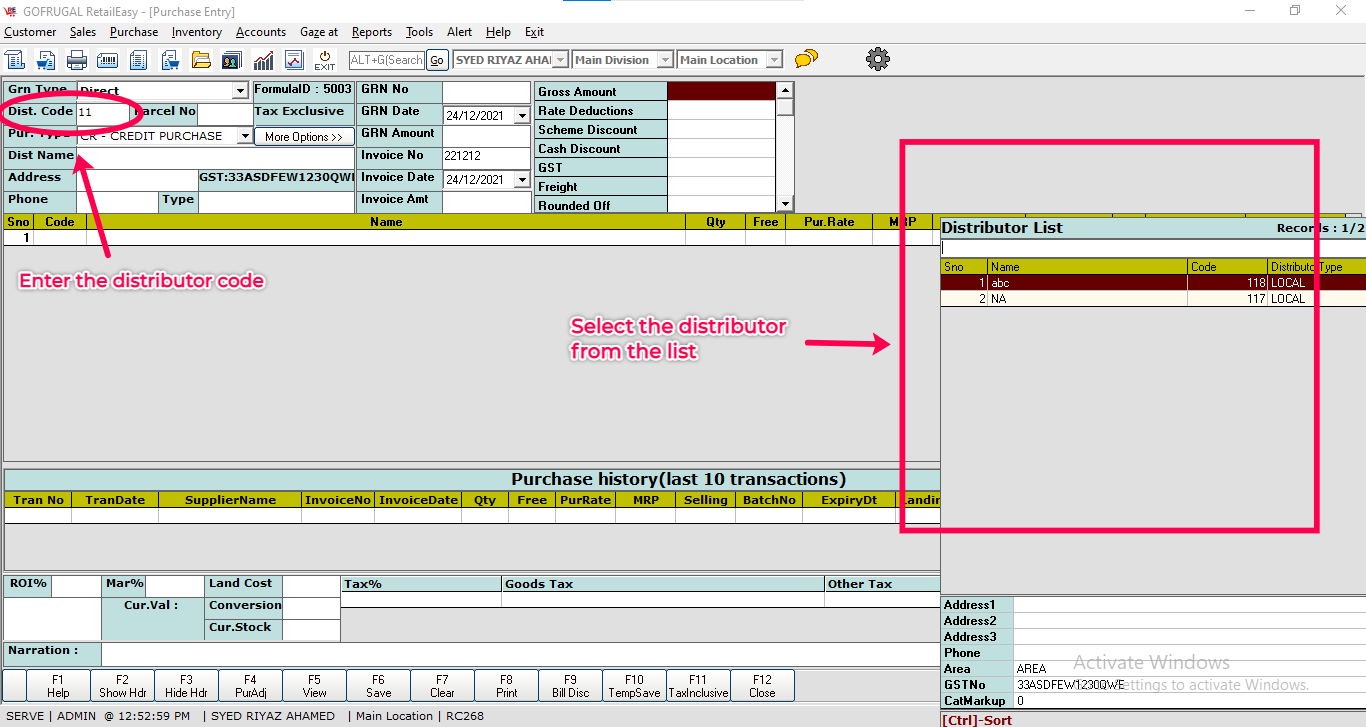This screenshot has height=727, width=1366.
Task: Click the Invoice No field showing 221212
Action: tap(486, 157)
